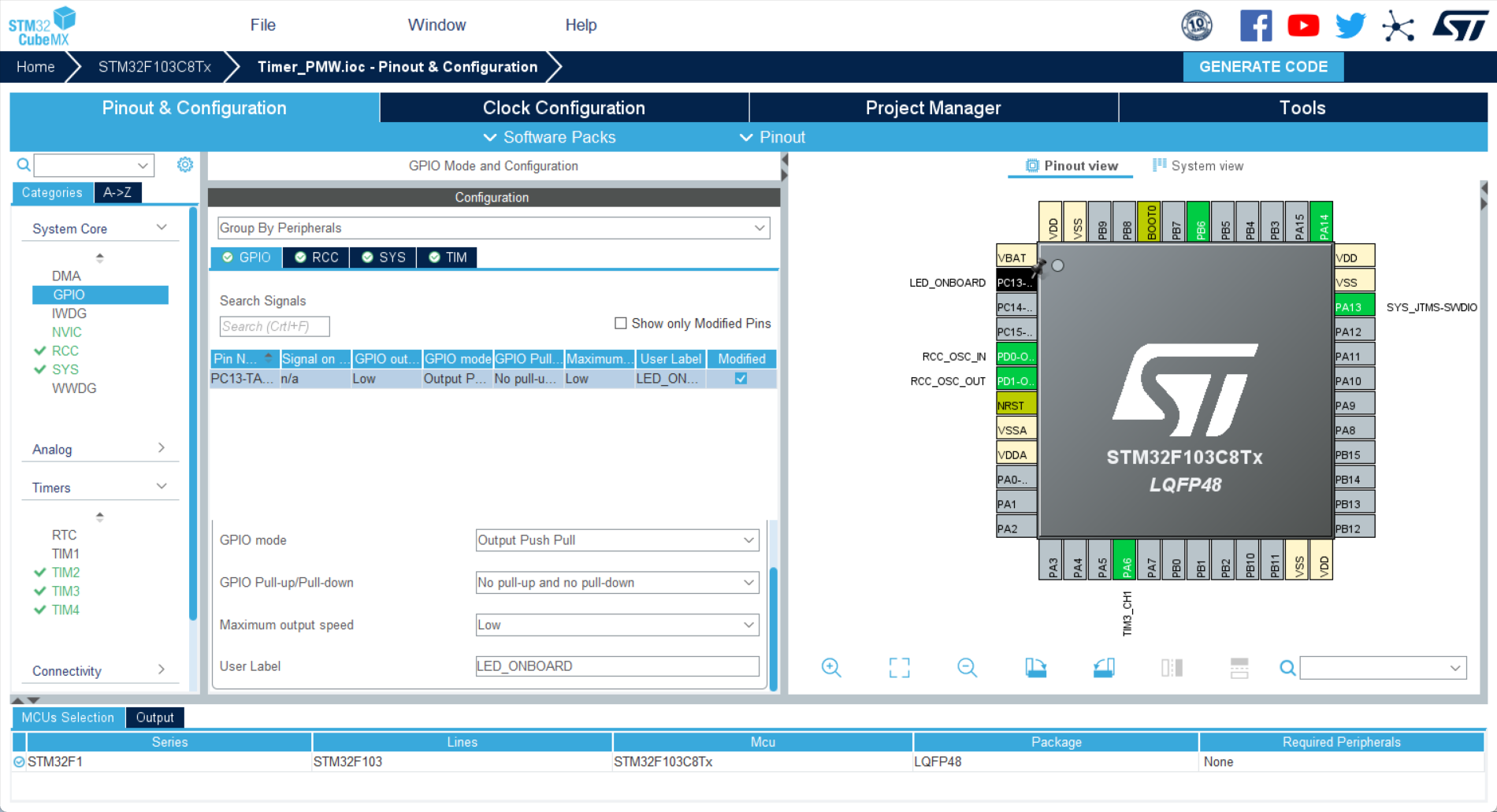Open the GPIO mode dropdown

[617, 539]
